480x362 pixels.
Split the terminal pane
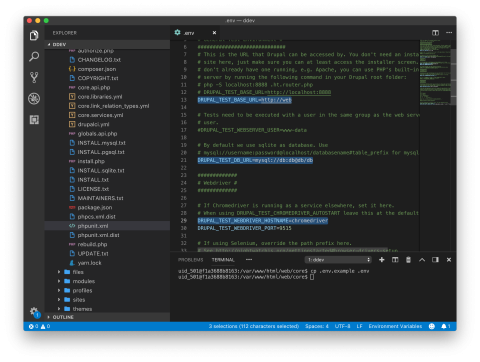(395, 260)
